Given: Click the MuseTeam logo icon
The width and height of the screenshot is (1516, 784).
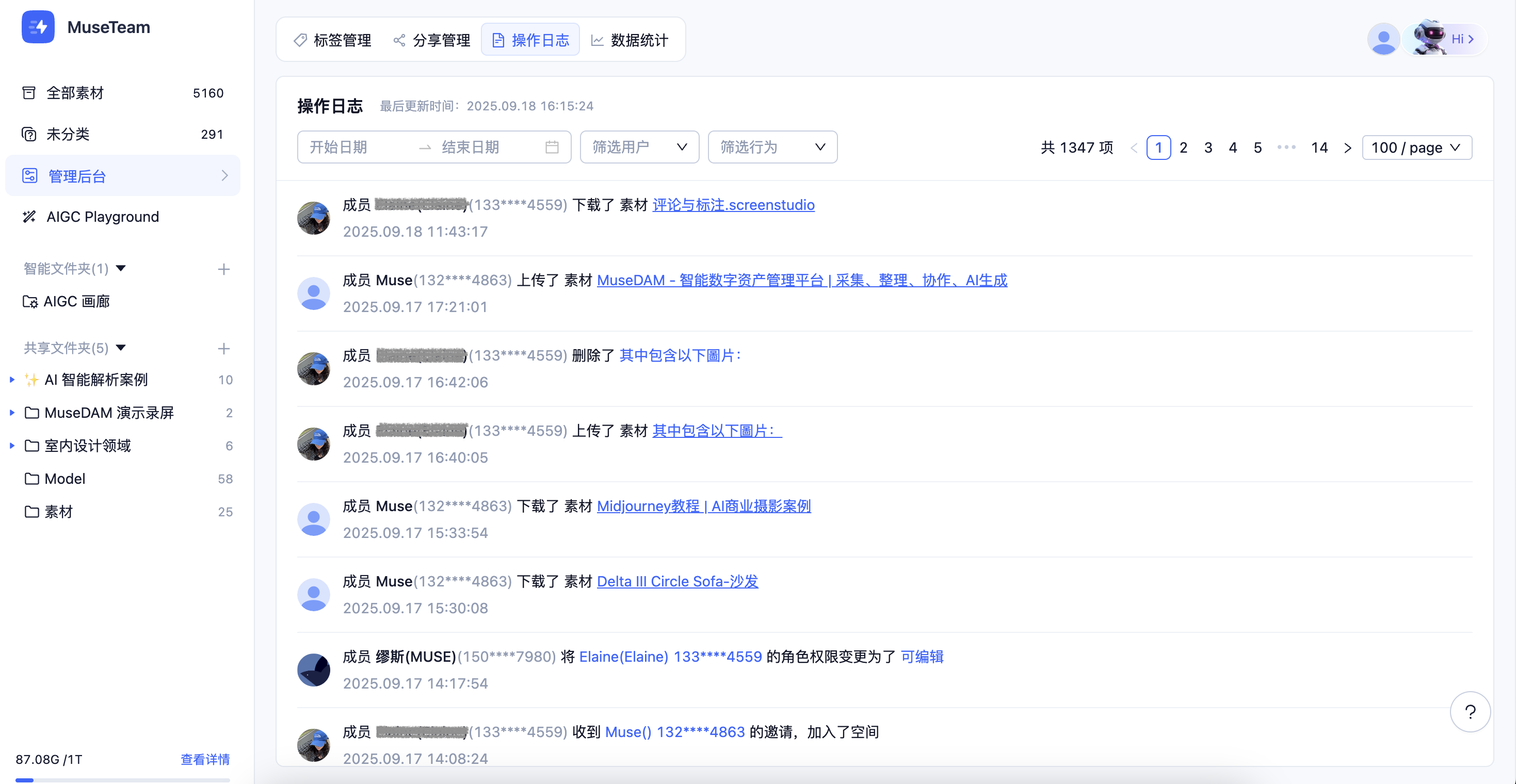Looking at the screenshot, I should [38, 27].
